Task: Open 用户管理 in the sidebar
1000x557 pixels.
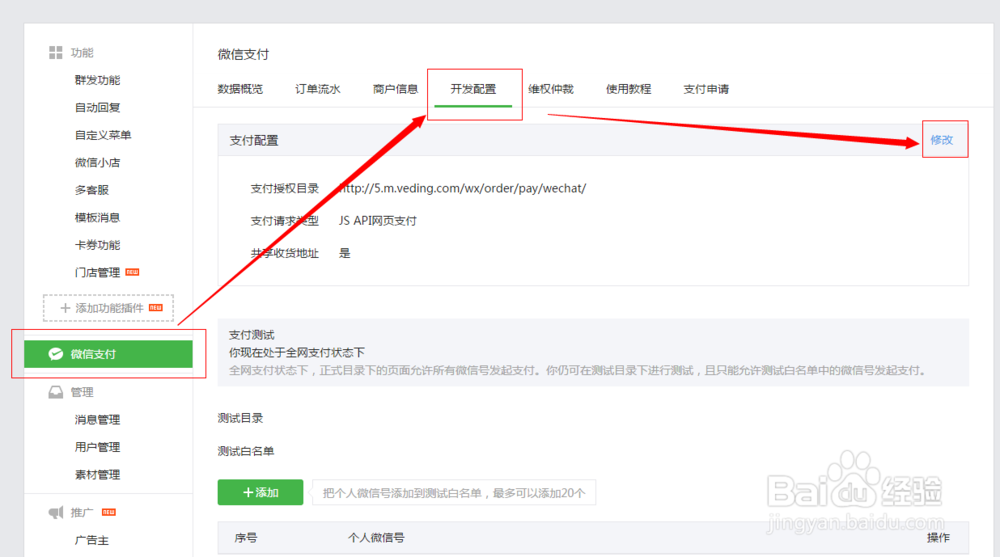Action: [x=97, y=447]
